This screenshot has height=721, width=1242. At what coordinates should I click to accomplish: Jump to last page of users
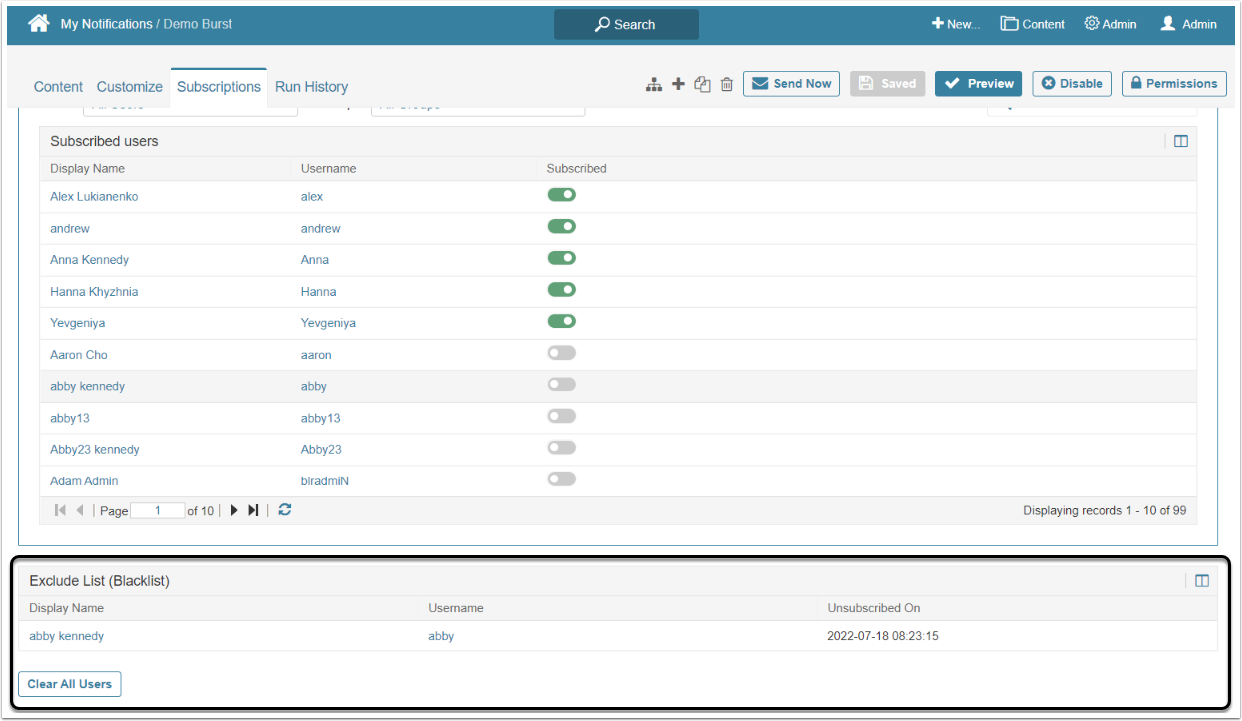(x=253, y=510)
